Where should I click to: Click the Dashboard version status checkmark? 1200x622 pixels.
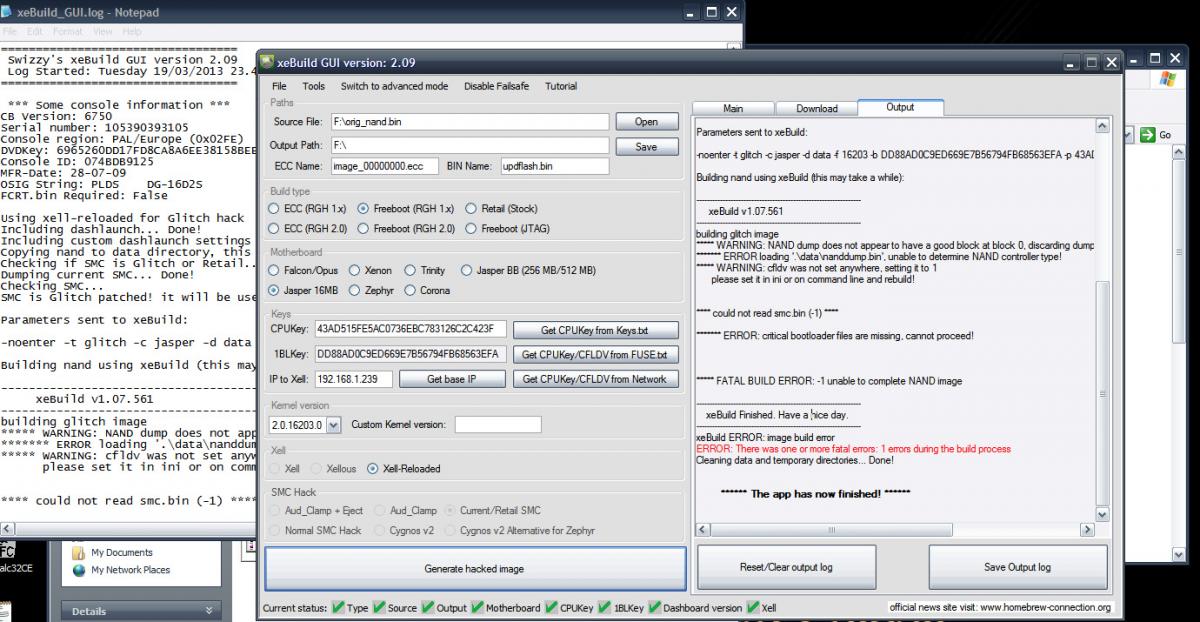pyautogui.click(x=655, y=607)
